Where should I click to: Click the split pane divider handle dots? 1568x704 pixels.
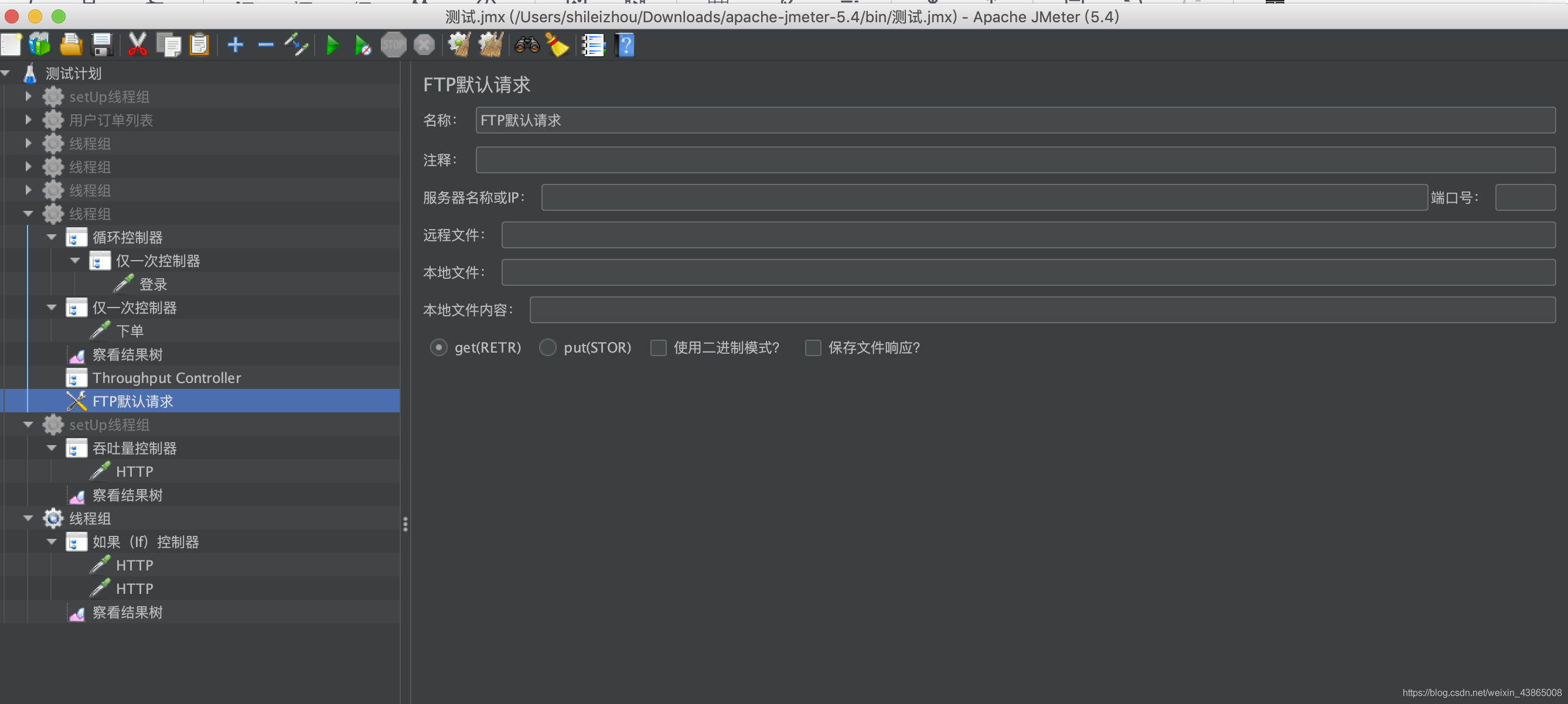point(405,524)
